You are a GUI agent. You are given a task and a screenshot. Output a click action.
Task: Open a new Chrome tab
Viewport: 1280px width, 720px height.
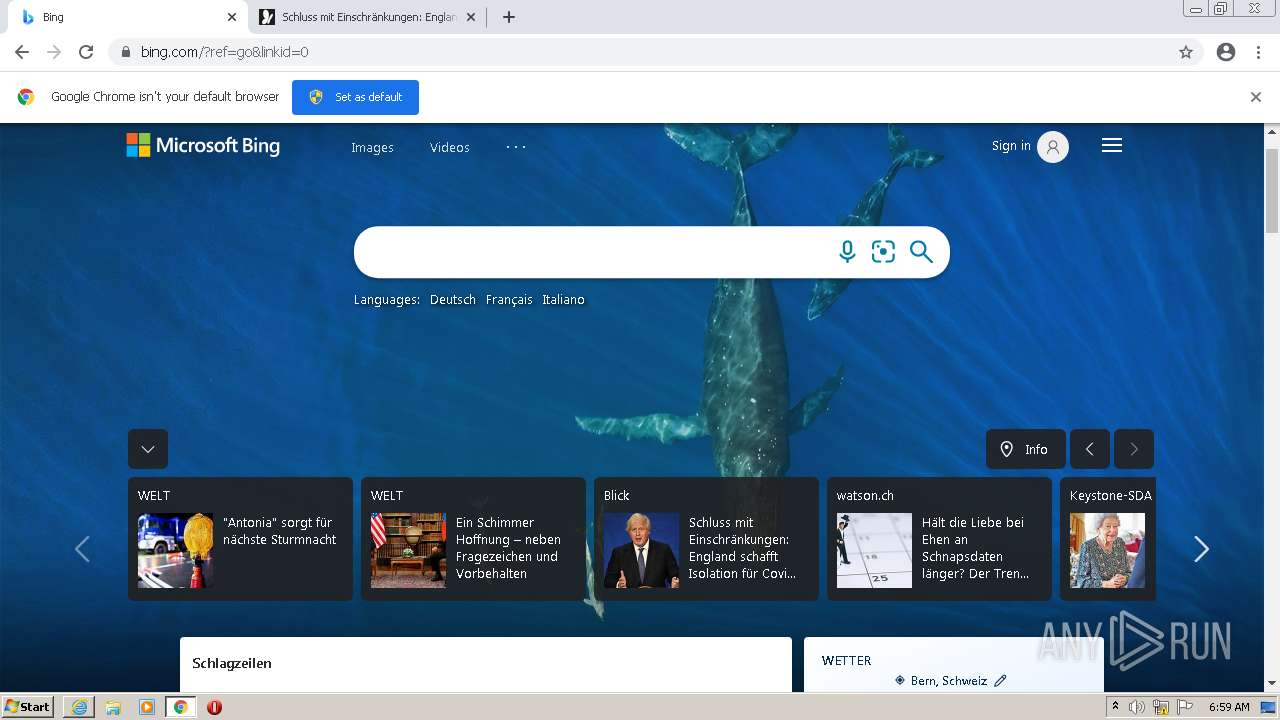coord(508,17)
